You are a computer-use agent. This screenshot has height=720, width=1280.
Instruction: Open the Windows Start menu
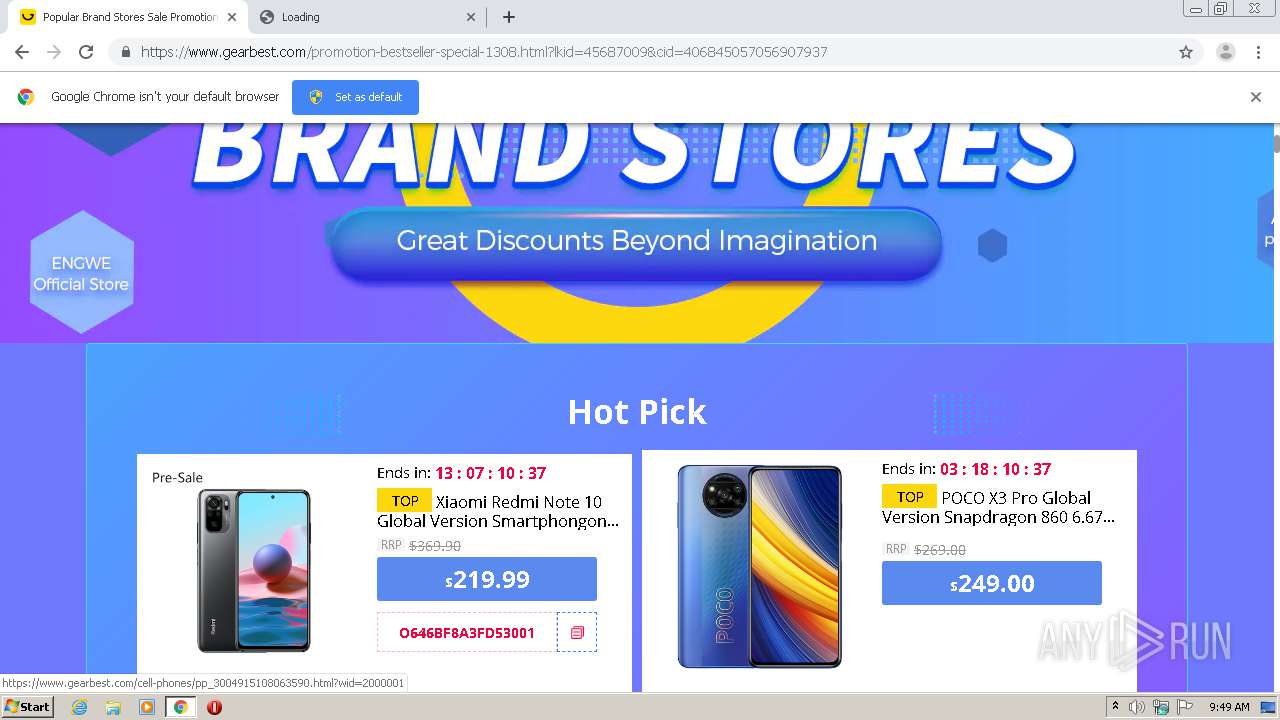tap(27, 707)
